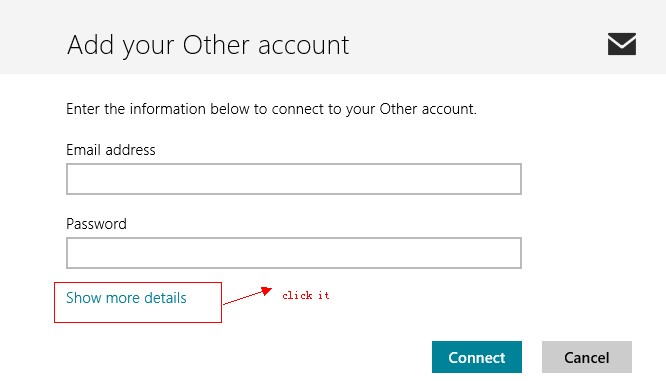666x381 pixels.
Task: Click the Password field label
Action: [96, 224]
